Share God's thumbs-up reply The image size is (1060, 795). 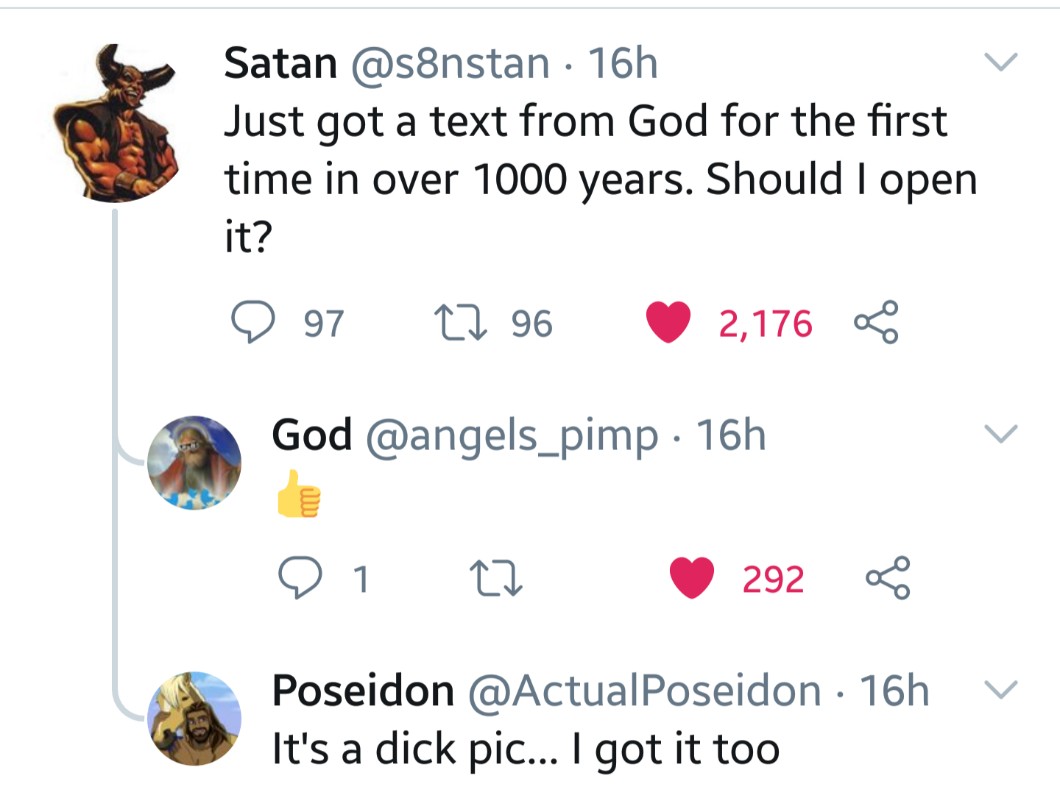pos(886,579)
